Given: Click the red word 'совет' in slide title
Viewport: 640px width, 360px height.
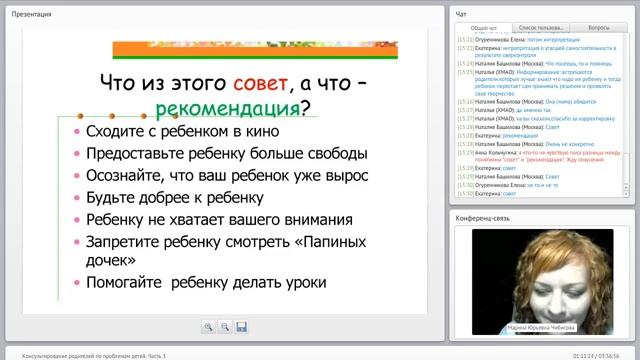Looking at the screenshot, I should (x=260, y=83).
